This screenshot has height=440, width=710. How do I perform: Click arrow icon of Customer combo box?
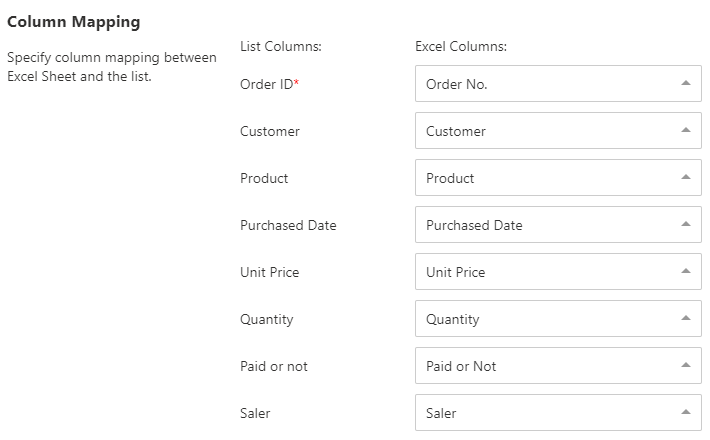point(686,130)
